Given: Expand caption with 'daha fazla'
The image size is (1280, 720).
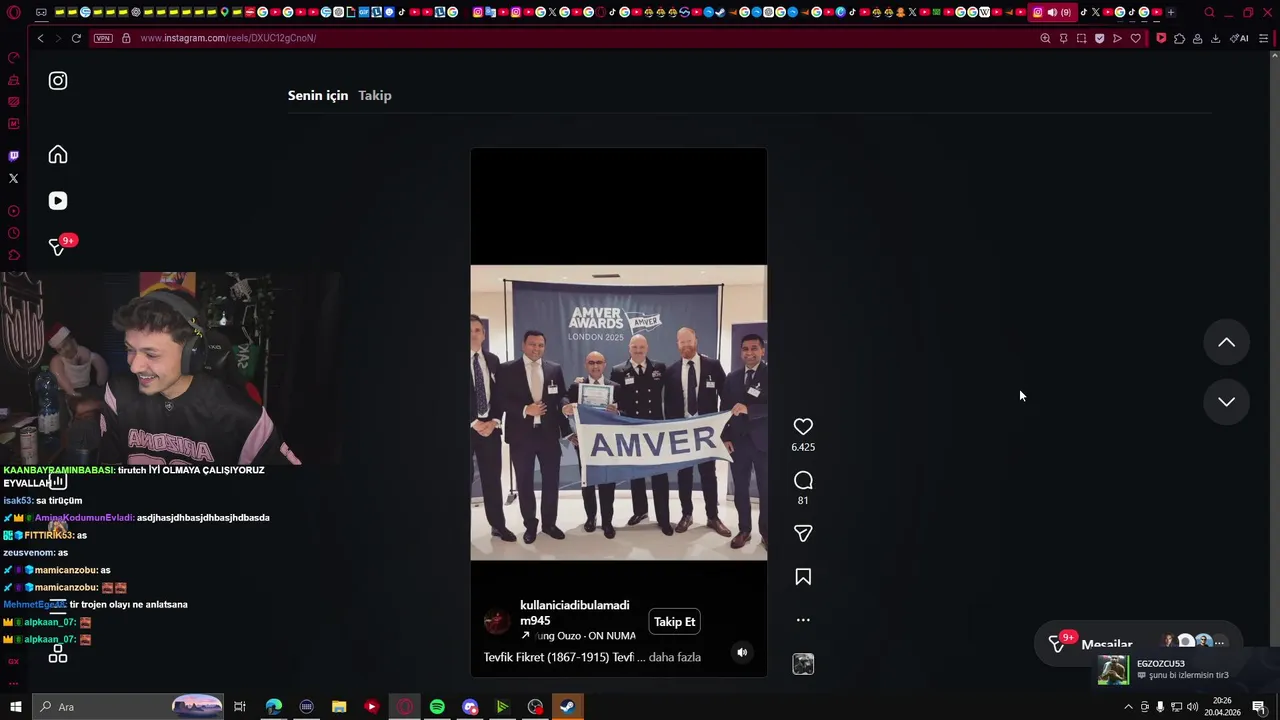Looking at the screenshot, I should (675, 657).
